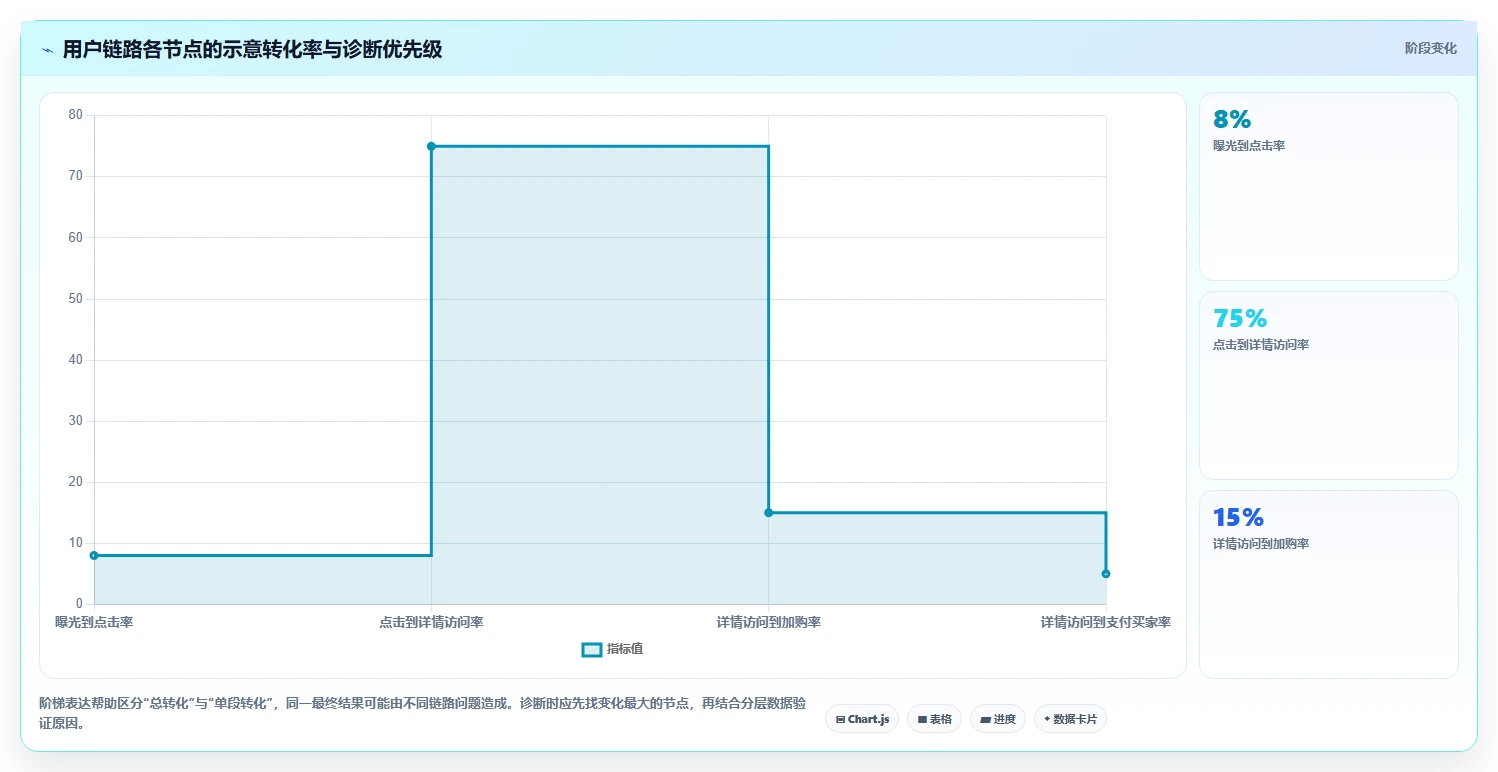Click the 阶段变化 label in header
Viewport: 1498px width, 772px height.
[x=1431, y=48]
